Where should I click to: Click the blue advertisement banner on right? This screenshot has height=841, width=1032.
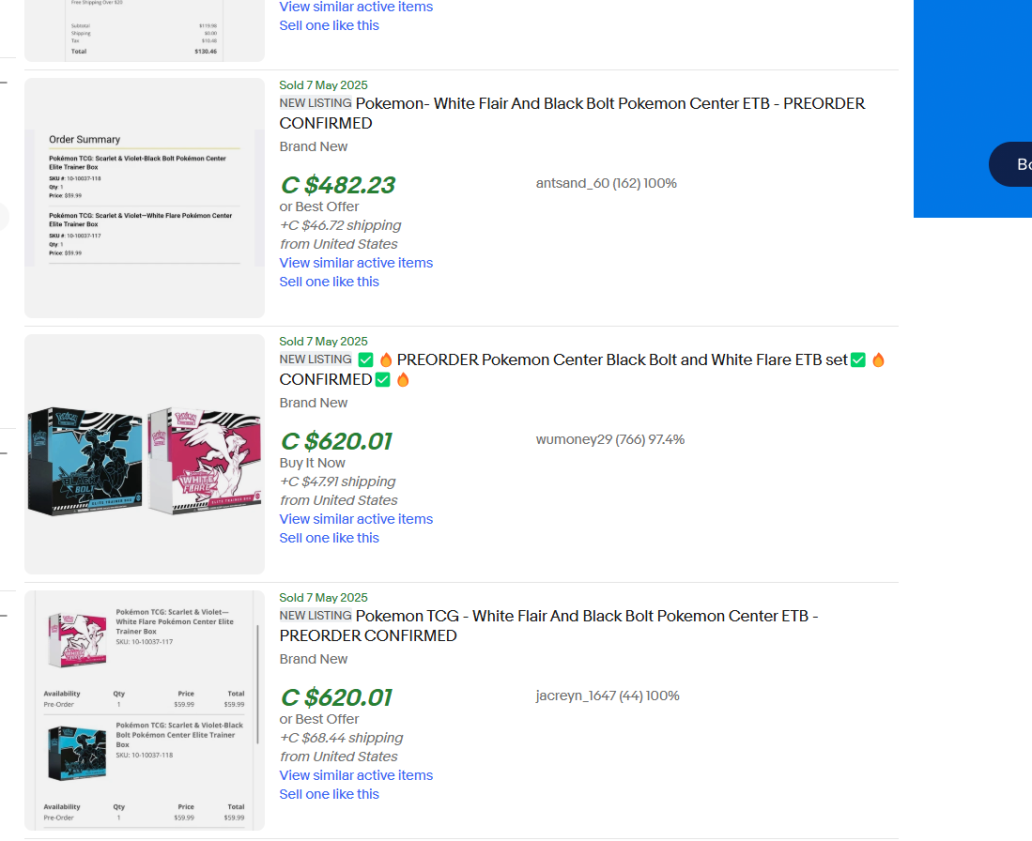click(973, 109)
